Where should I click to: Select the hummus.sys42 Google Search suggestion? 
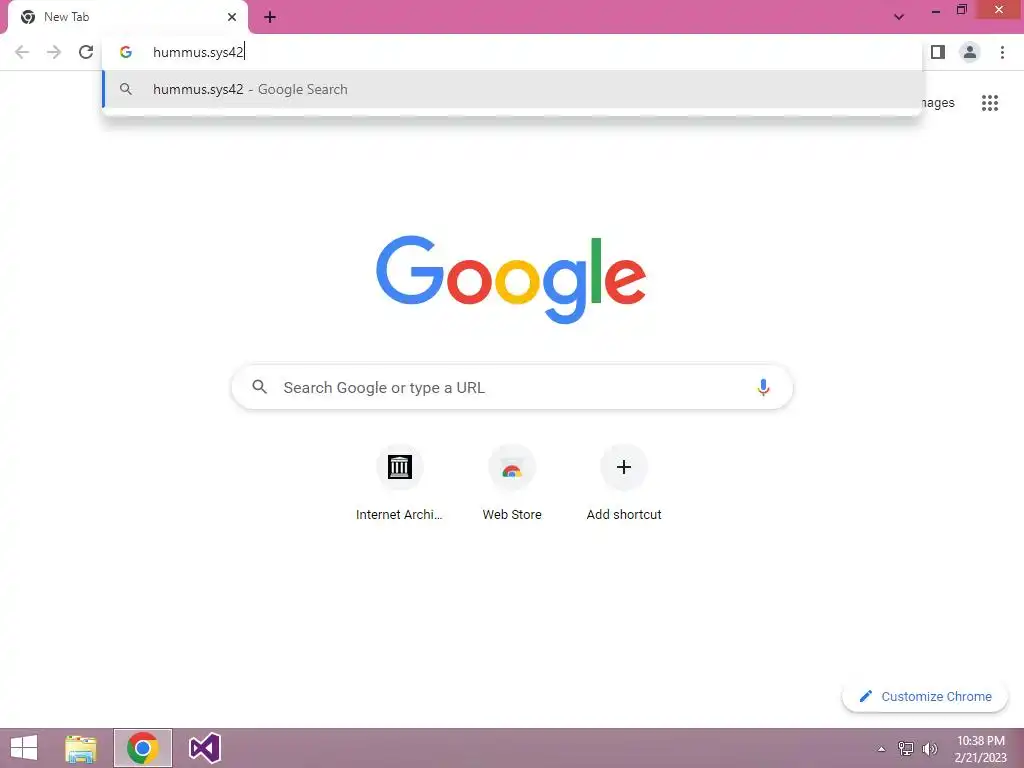tap(513, 89)
